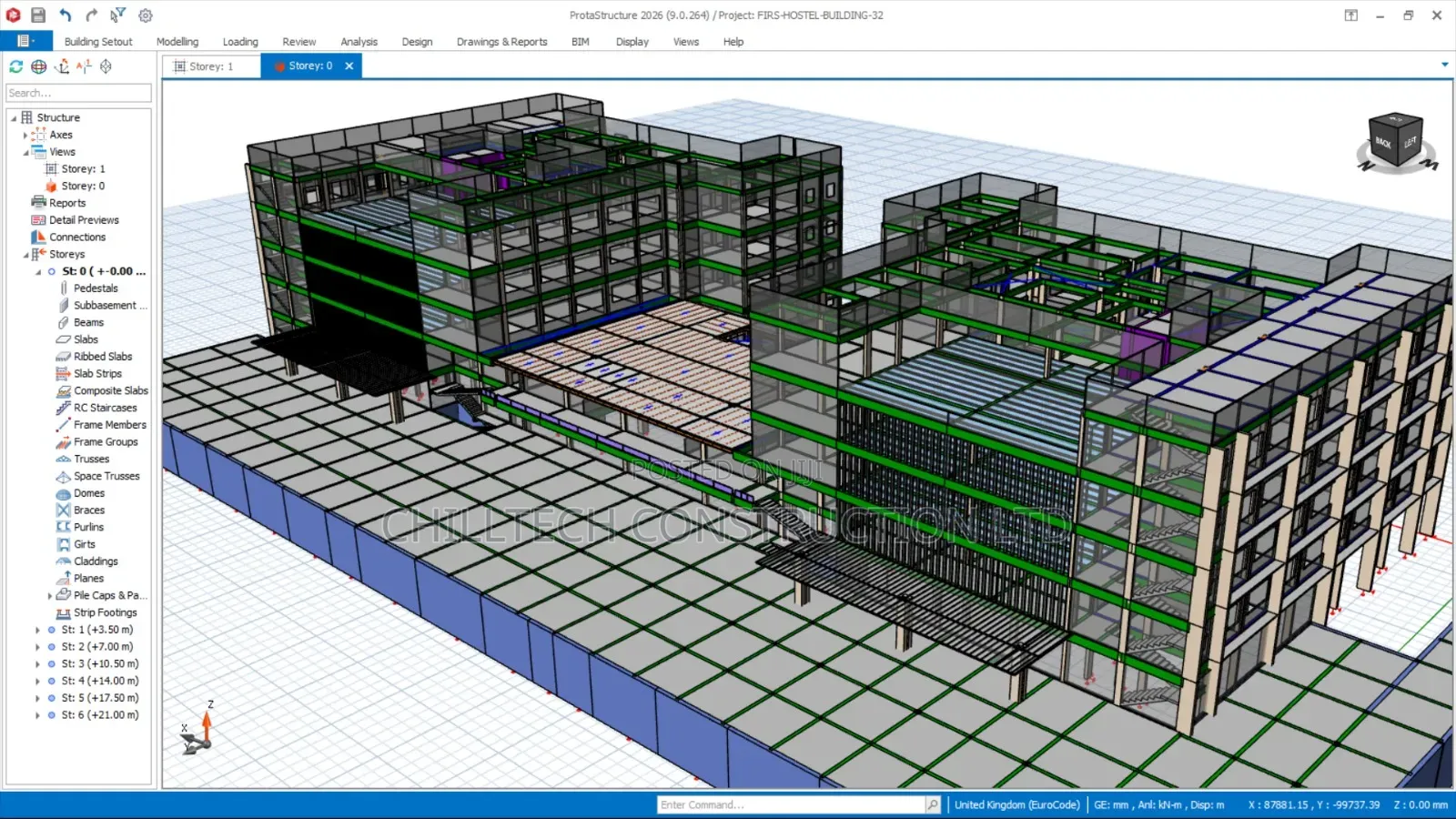Open the gear settings icon

pyautogui.click(x=146, y=15)
